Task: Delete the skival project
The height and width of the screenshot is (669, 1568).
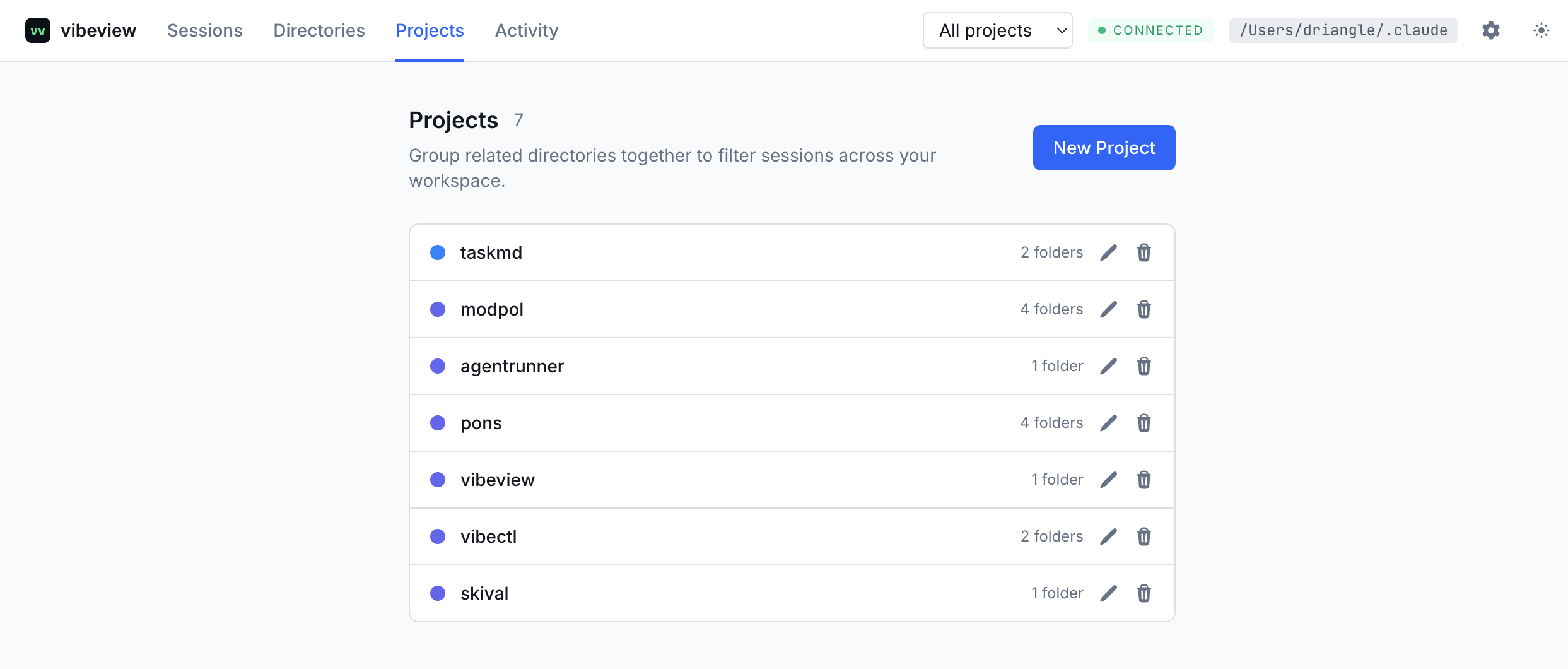Action: tap(1144, 593)
